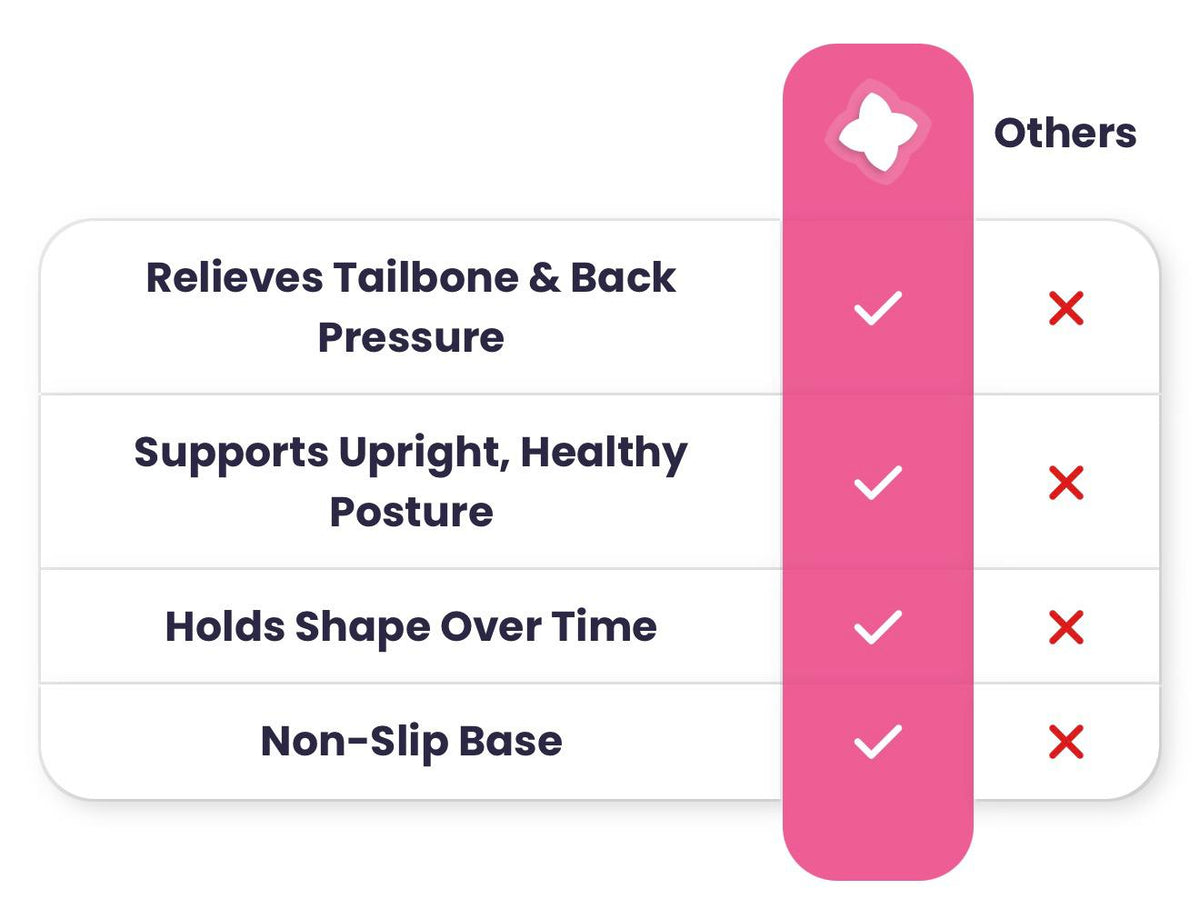The width and height of the screenshot is (1200, 909).
Task: Click the word Healthy in second row
Action: pyautogui.click(x=603, y=453)
